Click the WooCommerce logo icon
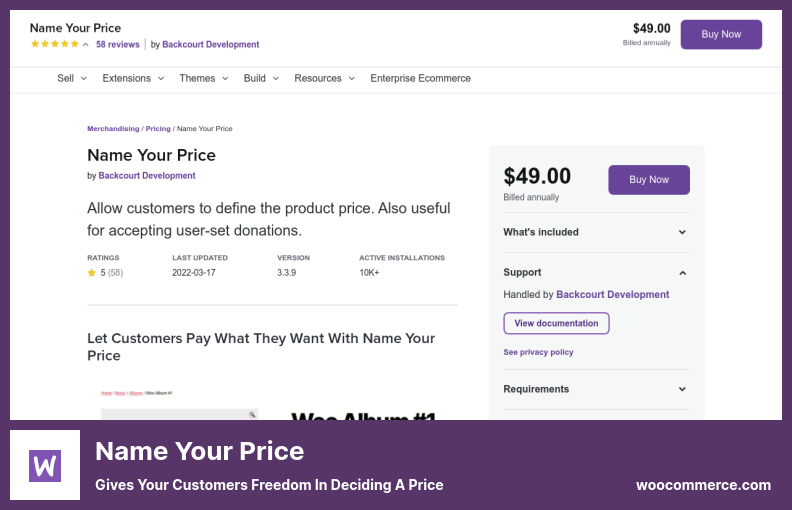Screen dimensions: 792x510 tap(45, 465)
